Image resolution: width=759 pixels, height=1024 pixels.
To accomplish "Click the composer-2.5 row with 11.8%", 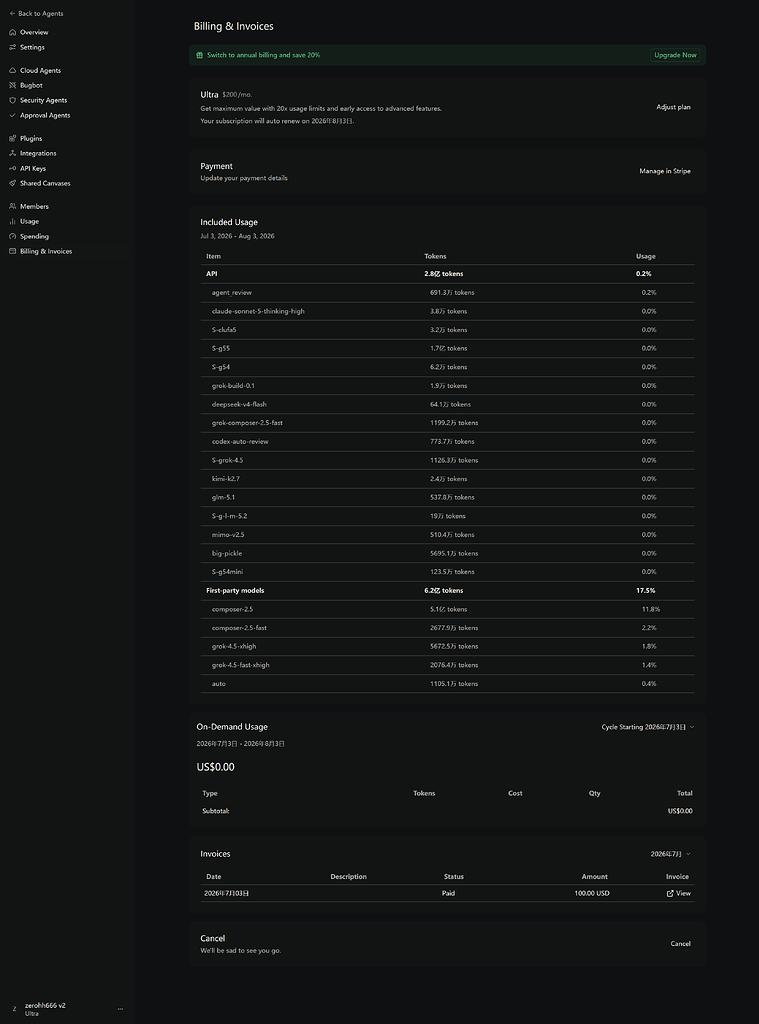I will pyautogui.click(x=447, y=609).
